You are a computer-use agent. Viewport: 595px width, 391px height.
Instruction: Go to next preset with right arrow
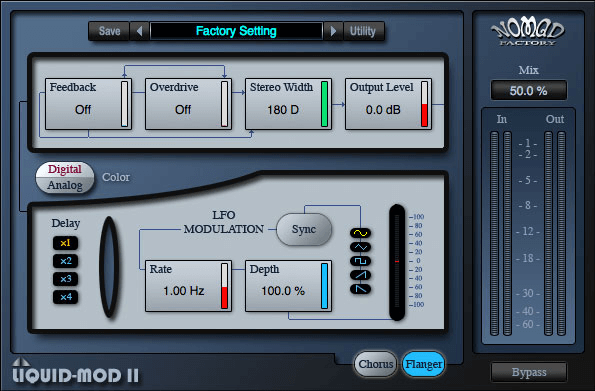point(333,31)
